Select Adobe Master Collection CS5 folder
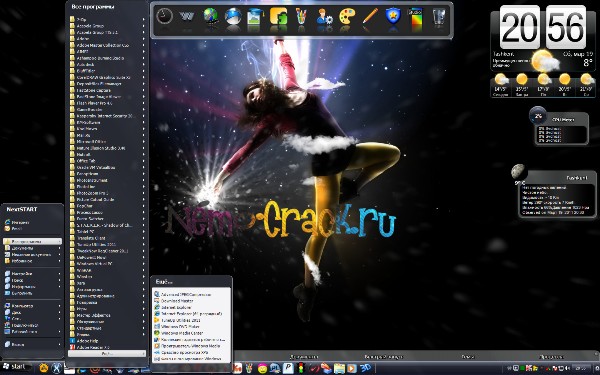 107,45
